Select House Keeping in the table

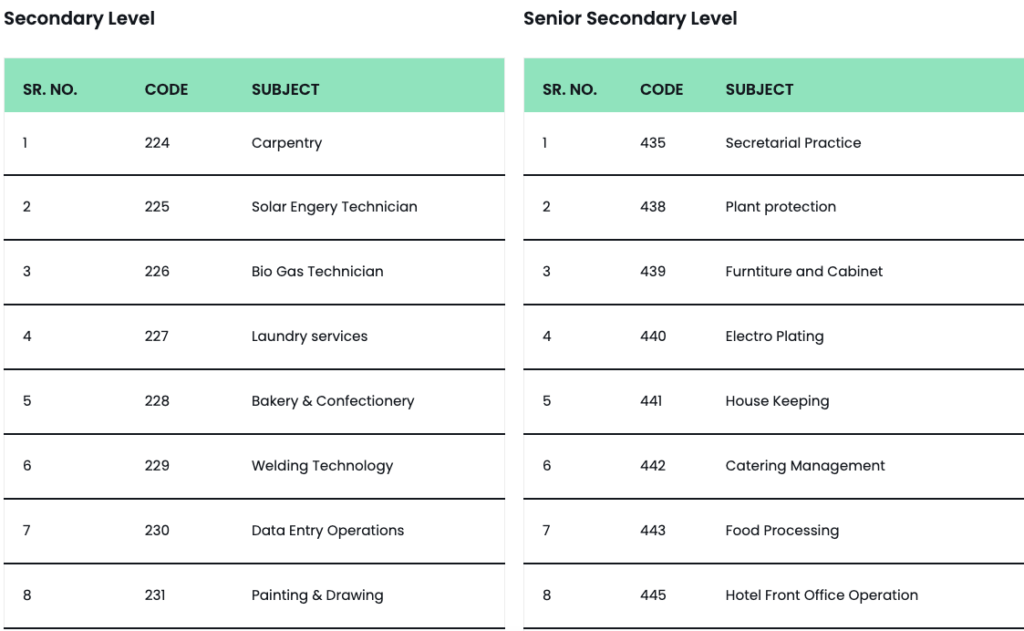coord(777,401)
